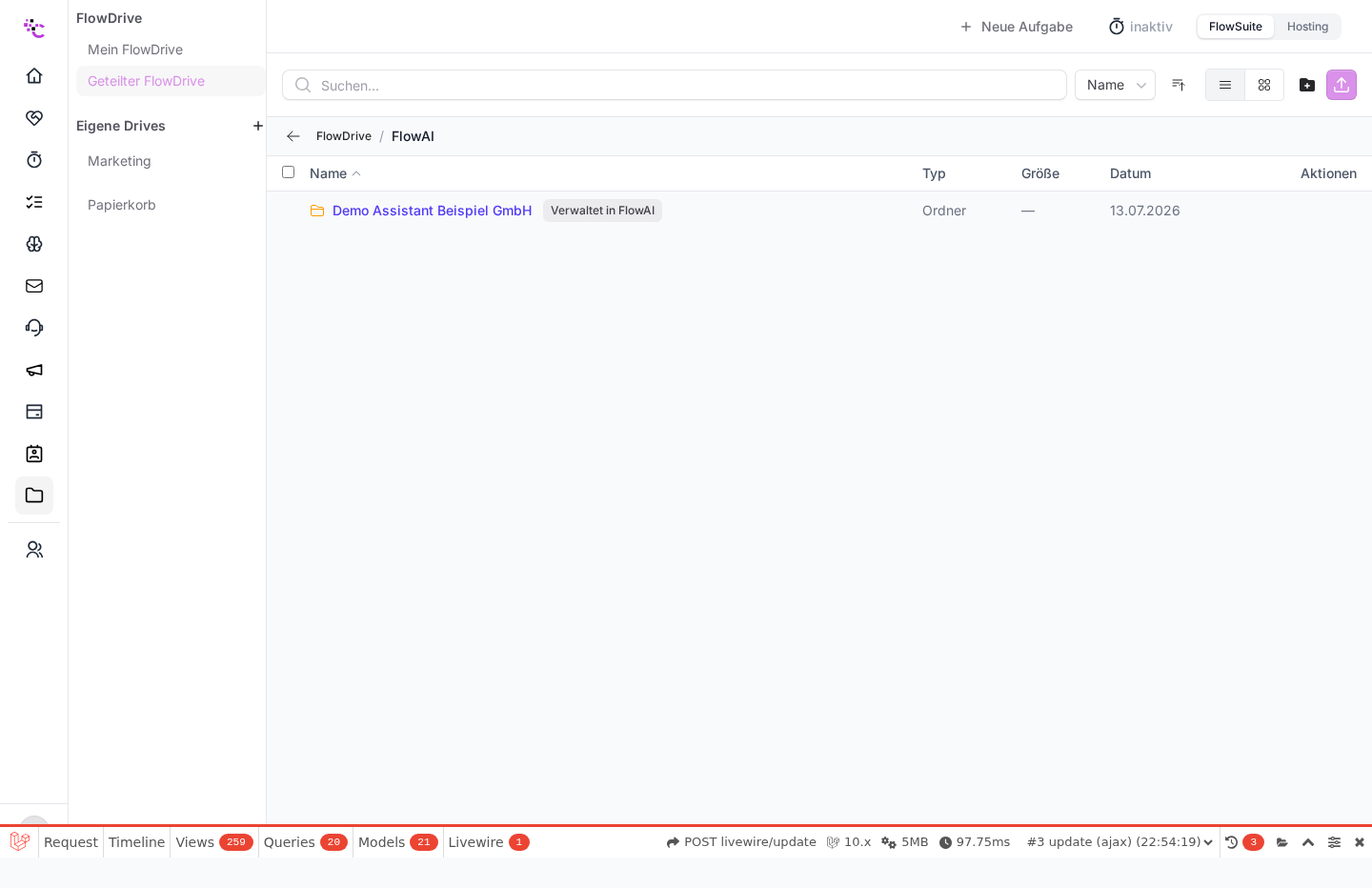1372x888 pixels.
Task: Focus the Suchen search field
Action: (x=675, y=85)
